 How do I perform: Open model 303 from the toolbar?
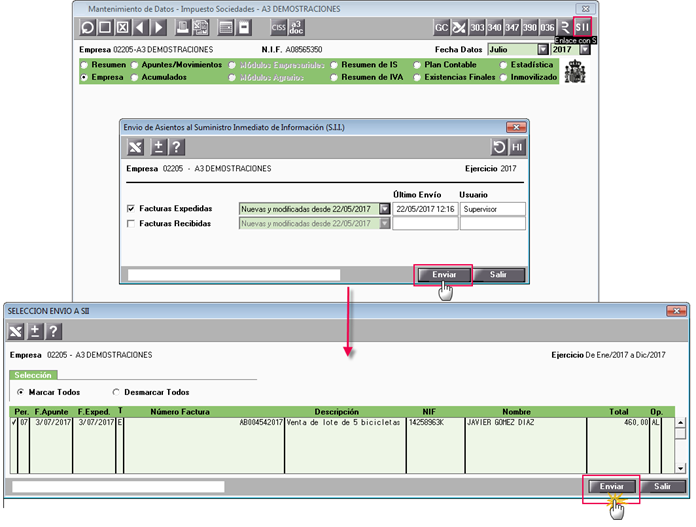[x=477, y=28]
